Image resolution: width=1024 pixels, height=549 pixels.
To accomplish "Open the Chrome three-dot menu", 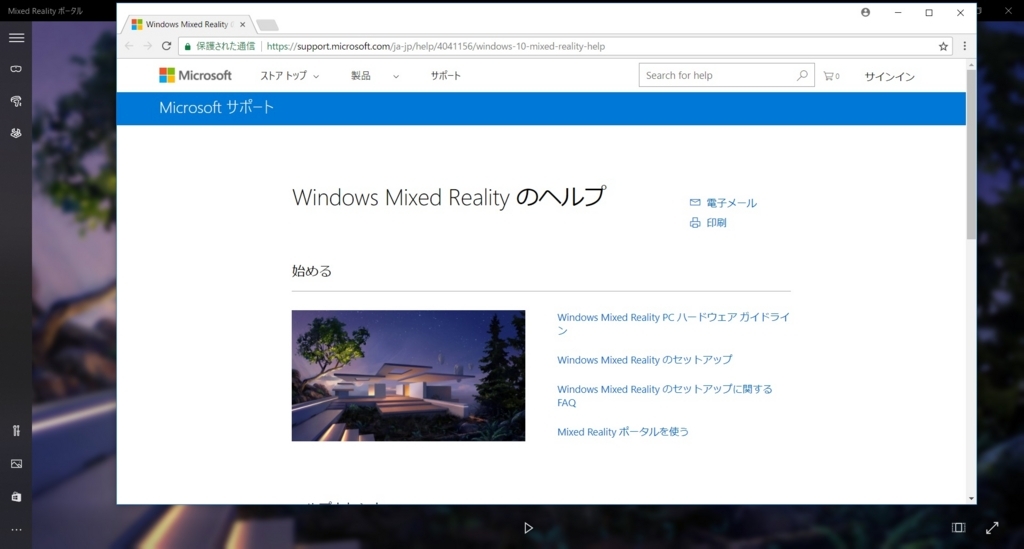I will (965, 46).
